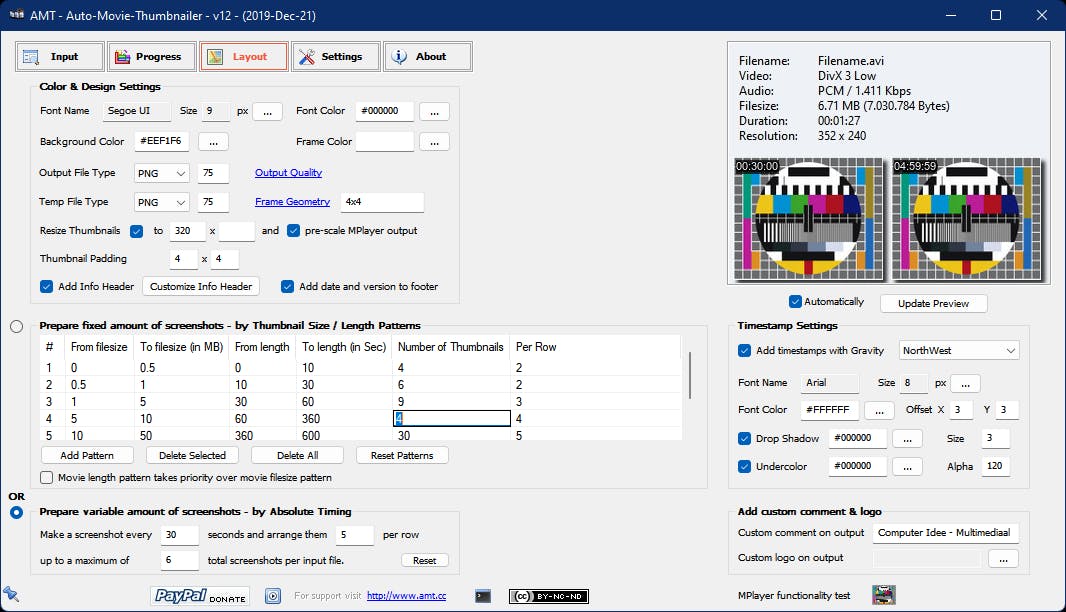Click the pattern table vertical scrollbar
This screenshot has width=1066, height=612.
689,375
